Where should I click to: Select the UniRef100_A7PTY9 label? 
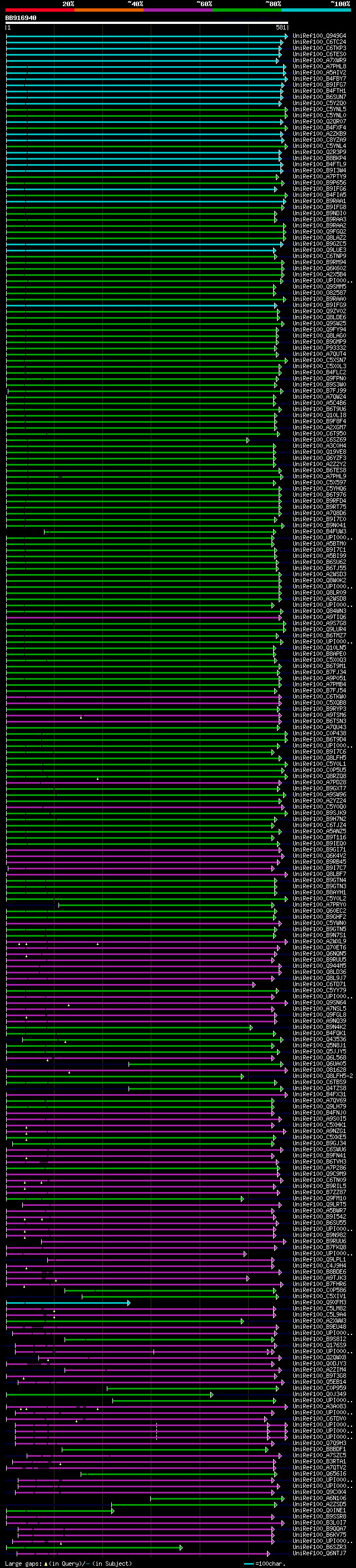point(319,176)
